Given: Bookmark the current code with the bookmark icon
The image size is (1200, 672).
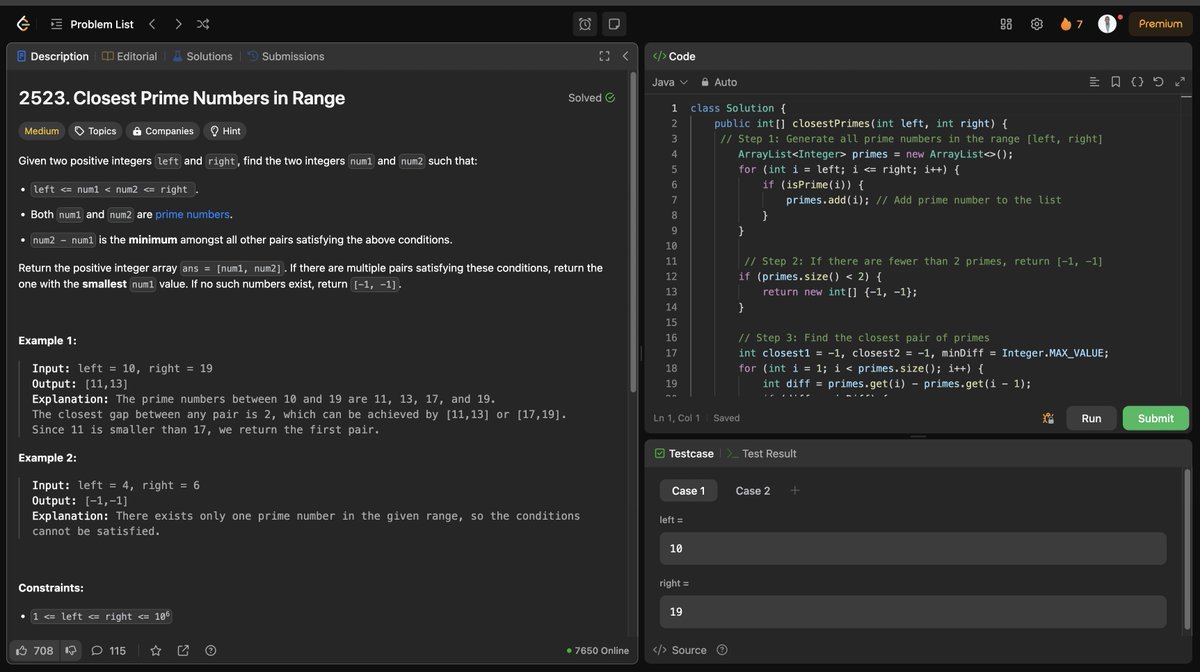Looking at the screenshot, I should click(1115, 81).
